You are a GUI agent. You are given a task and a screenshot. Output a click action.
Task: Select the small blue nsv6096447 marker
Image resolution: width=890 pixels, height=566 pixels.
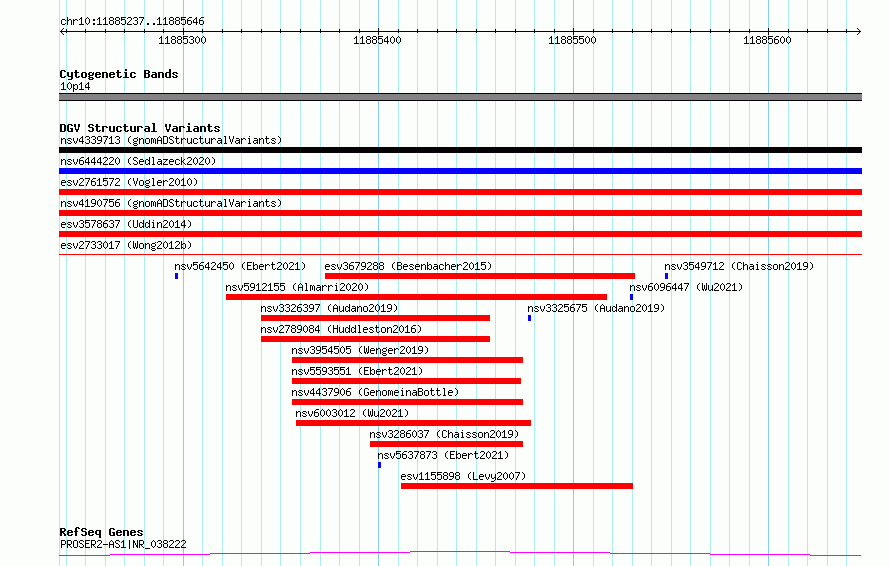click(631, 297)
